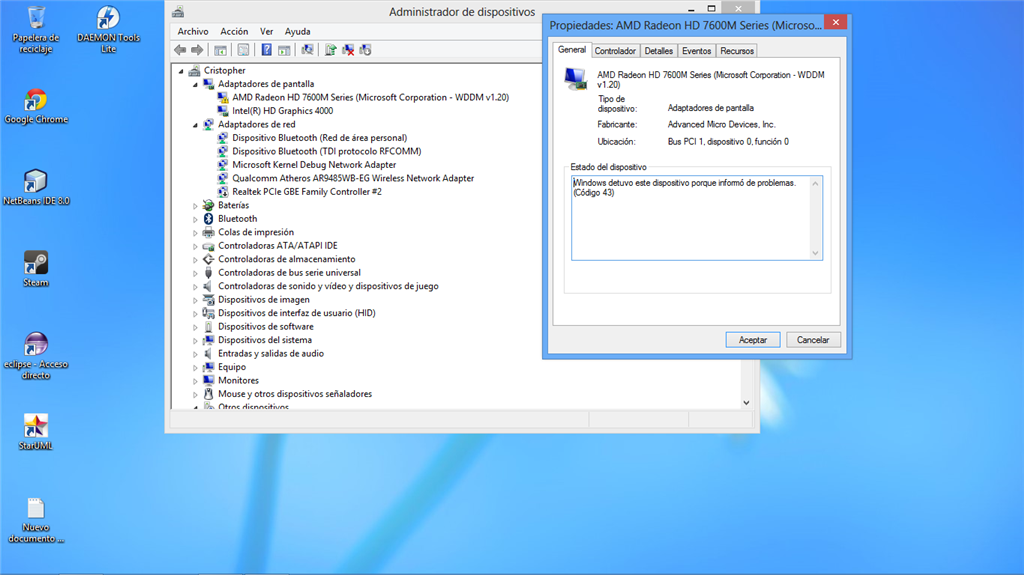
Task: Click the Device Manager title bar icon
Action: tap(178, 12)
